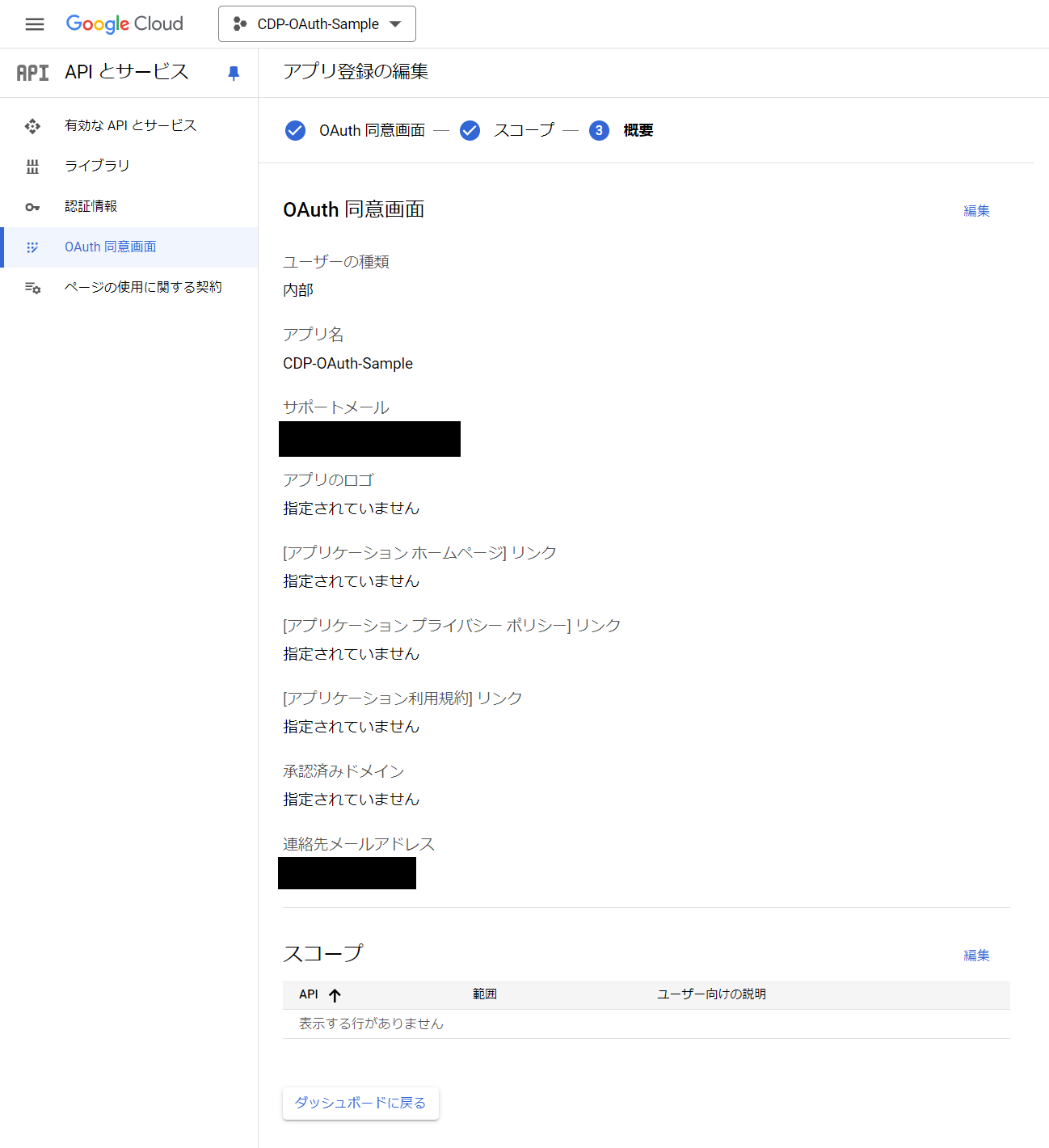Click completed checkmark for OAuth 同意画面 step

(296, 130)
